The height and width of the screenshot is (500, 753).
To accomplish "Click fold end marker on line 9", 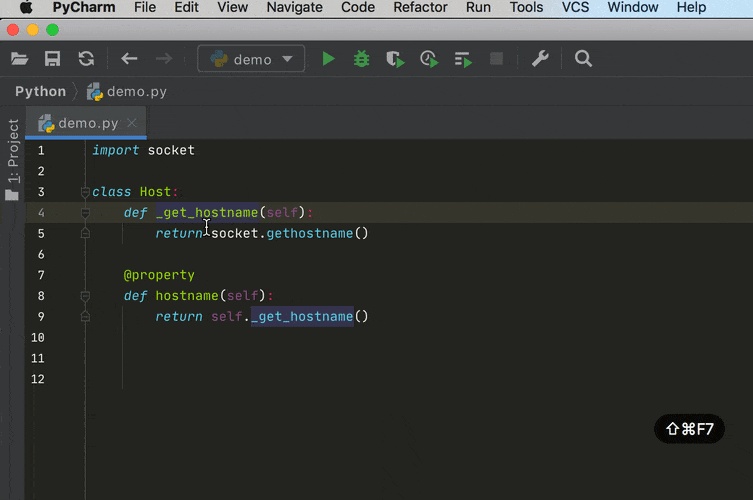I will click(x=85, y=317).
